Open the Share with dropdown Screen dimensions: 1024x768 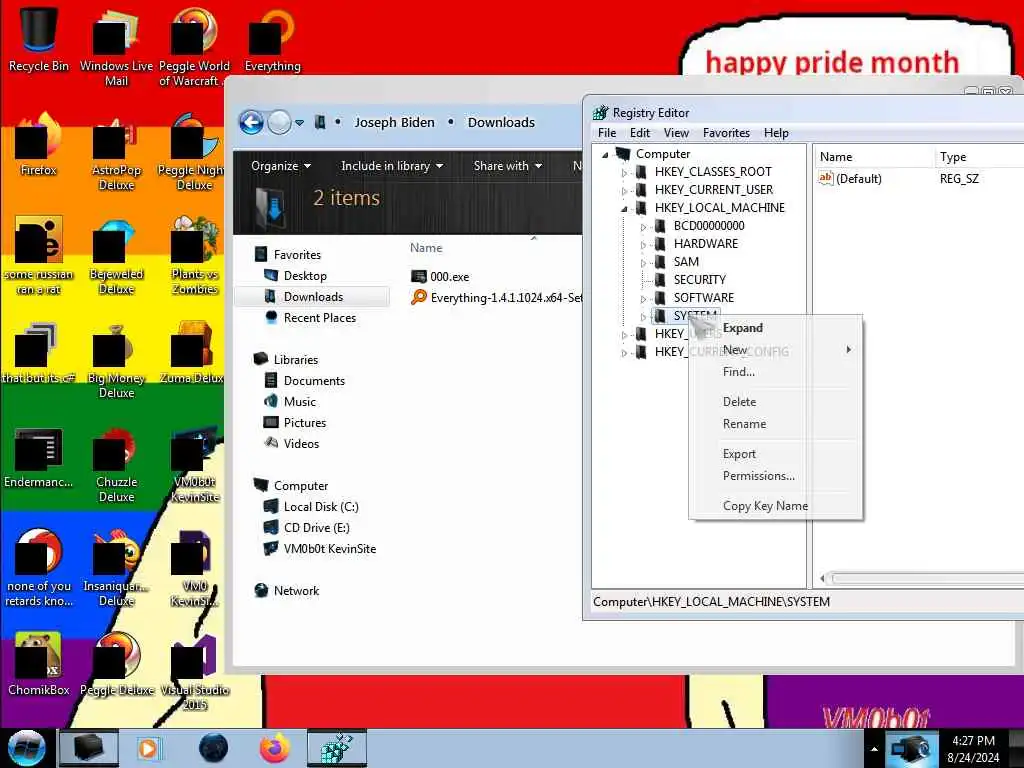[x=508, y=166]
